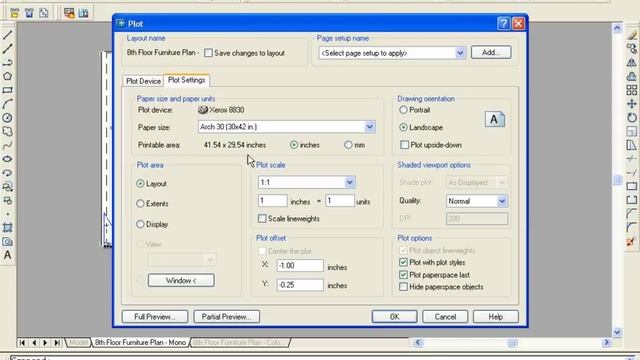Click the Y plot offset field

(x=300, y=285)
